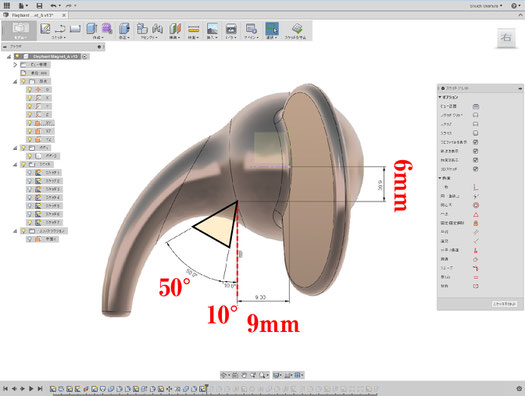
Task: Toggle the third checked checkbox in sketch palette
Action: coord(475,160)
